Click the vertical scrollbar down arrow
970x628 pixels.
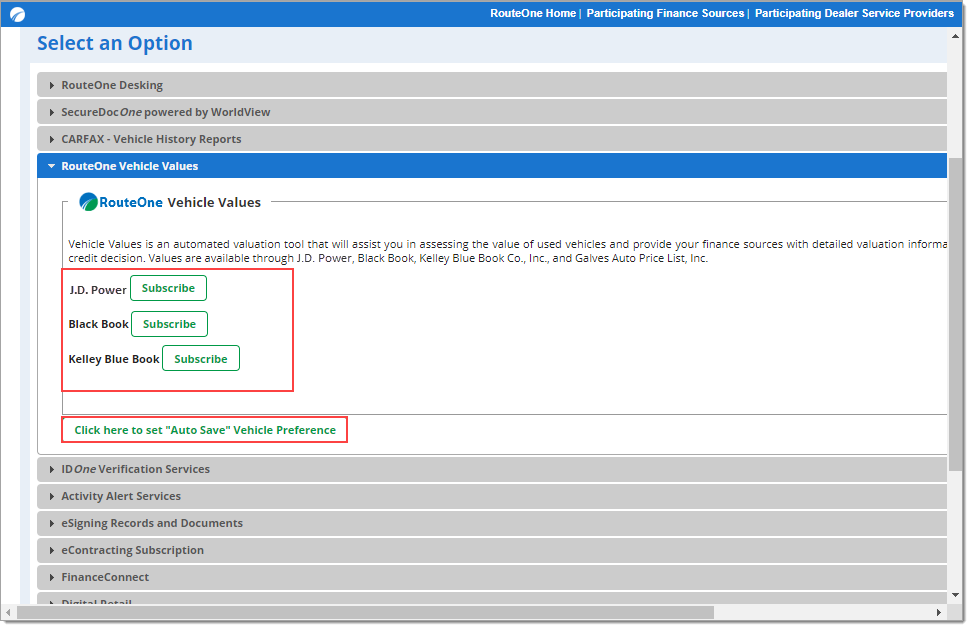point(956,595)
